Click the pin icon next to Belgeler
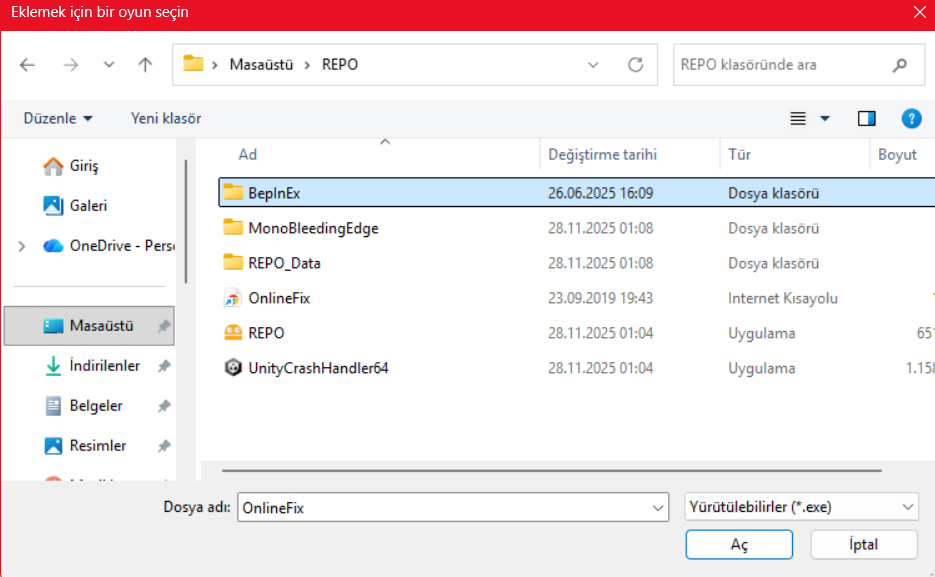The height and width of the screenshot is (577, 935). click(x=163, y=406)
